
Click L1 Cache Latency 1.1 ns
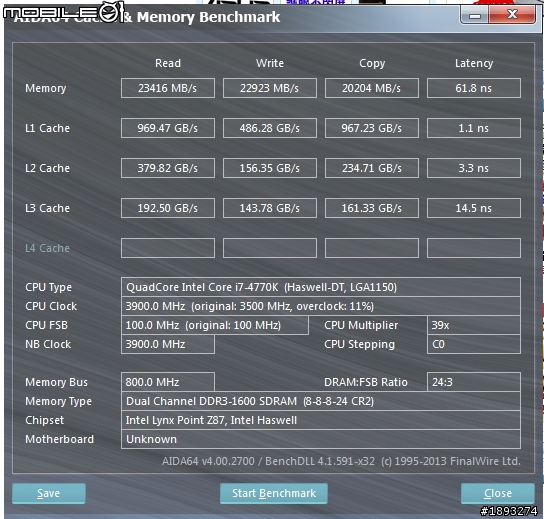coord(474,128)
